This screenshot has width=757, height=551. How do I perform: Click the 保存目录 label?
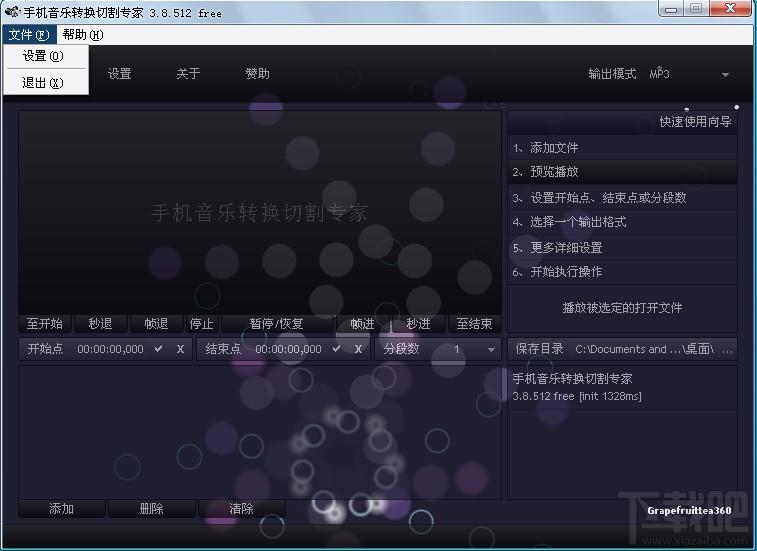point(539,349)
